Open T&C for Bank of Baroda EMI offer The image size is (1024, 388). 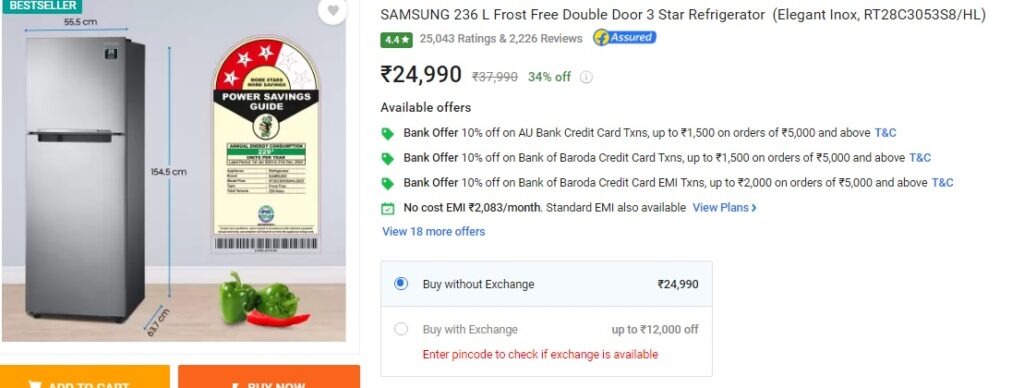pos(942,182)
